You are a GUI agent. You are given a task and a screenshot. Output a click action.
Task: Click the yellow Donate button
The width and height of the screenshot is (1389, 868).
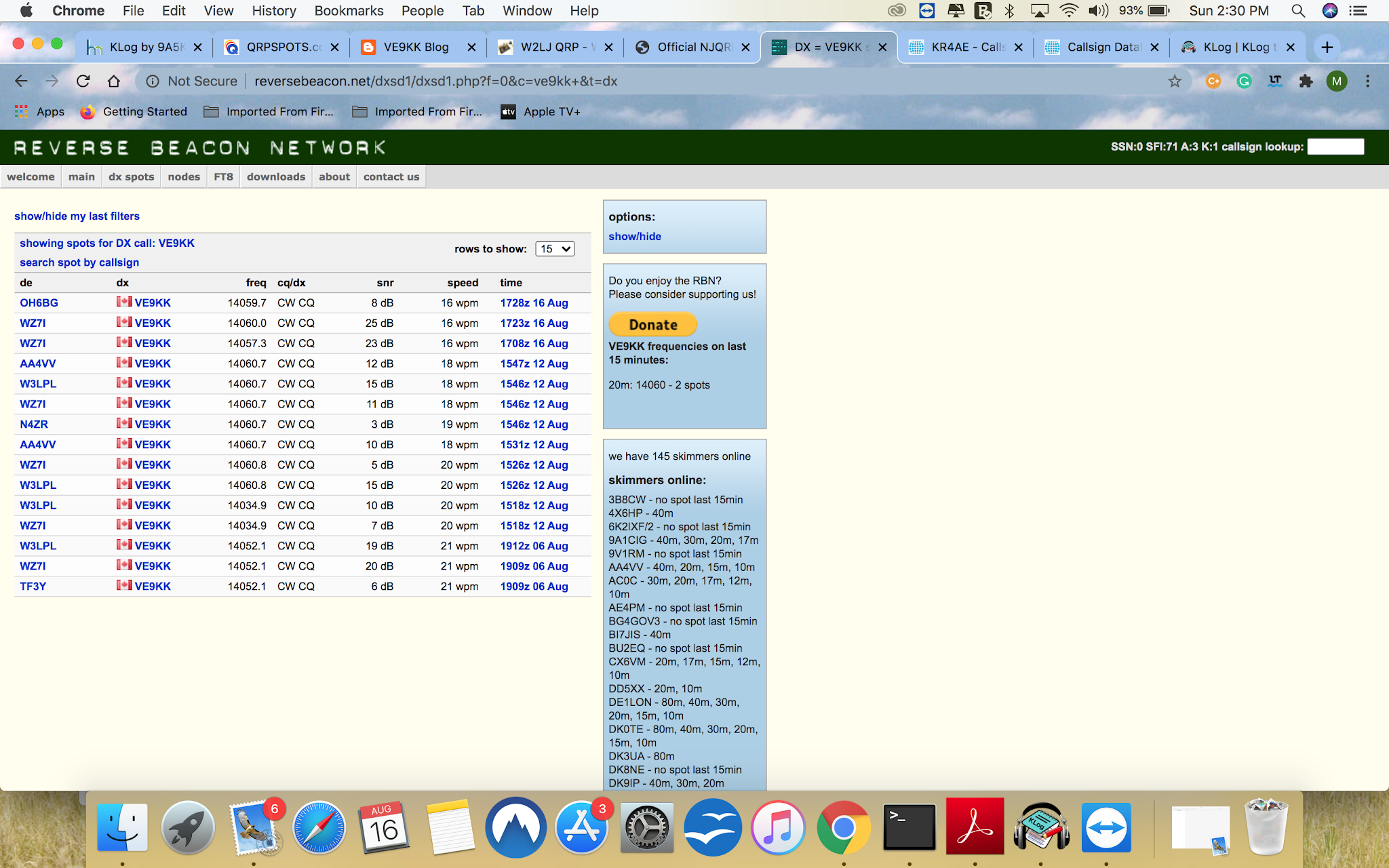tap(652, 325)
